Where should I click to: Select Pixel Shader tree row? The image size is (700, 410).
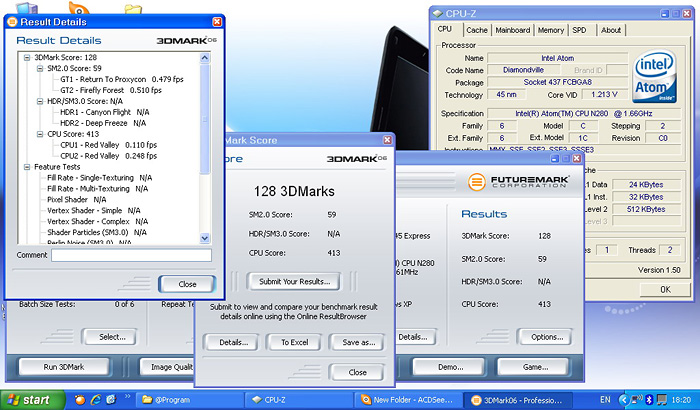click(76, 200)
